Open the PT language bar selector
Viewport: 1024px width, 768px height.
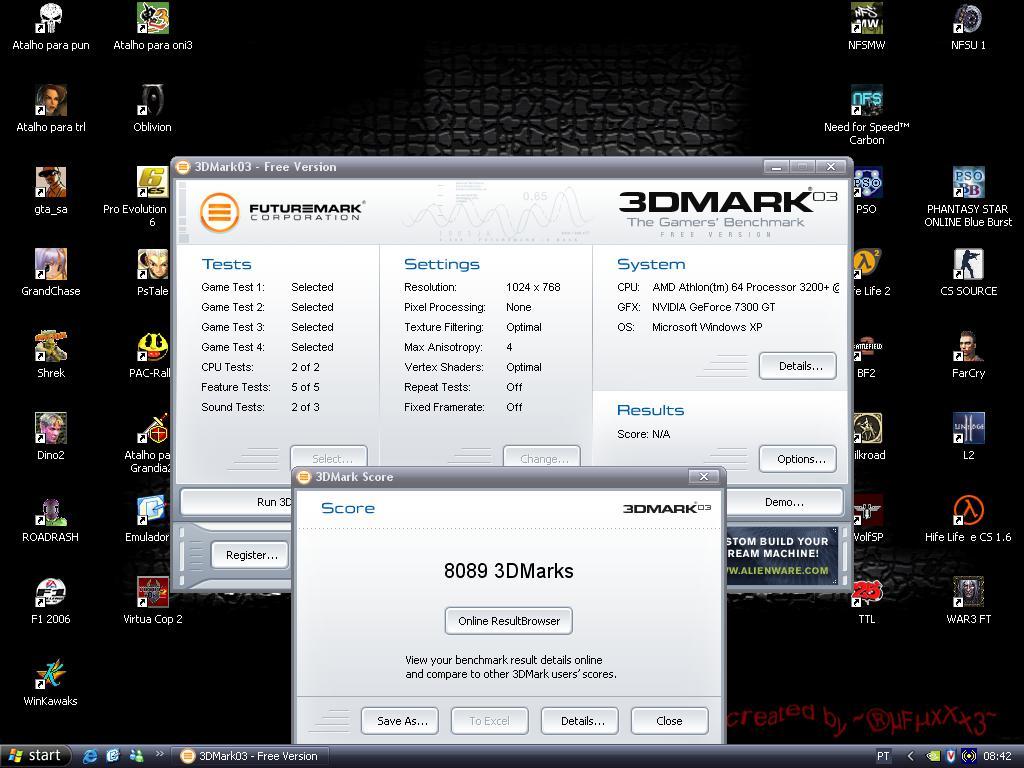point(883,756)
